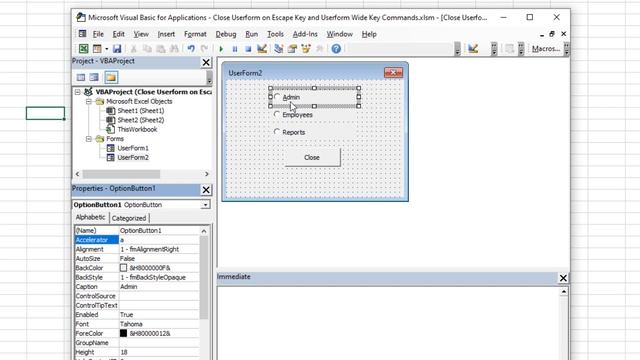Open the Object Browser toolbar icon
Screen dimensions: 640x360
pos(306,49)
